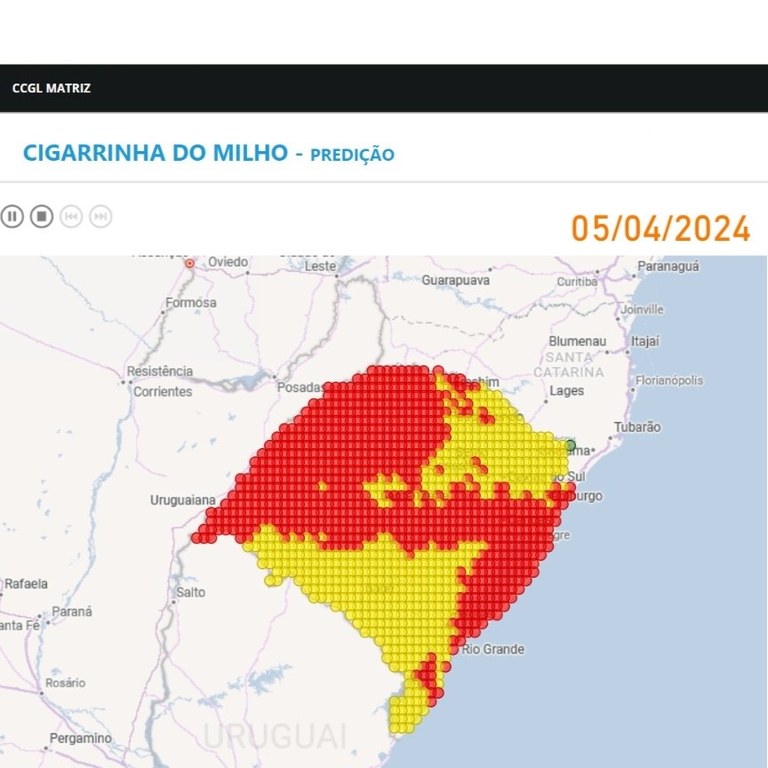
Task: Click the Salto city label
Action: 190,592
